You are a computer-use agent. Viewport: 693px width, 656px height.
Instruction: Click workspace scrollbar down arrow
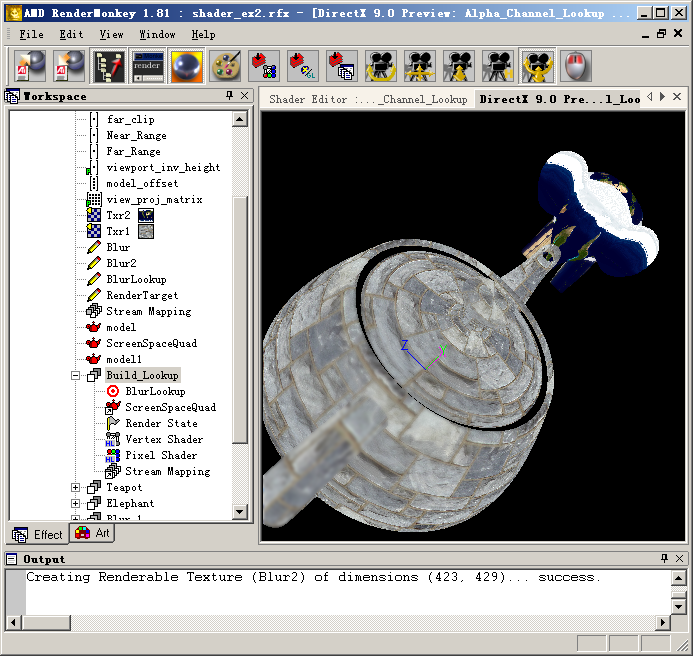[240, 512]
